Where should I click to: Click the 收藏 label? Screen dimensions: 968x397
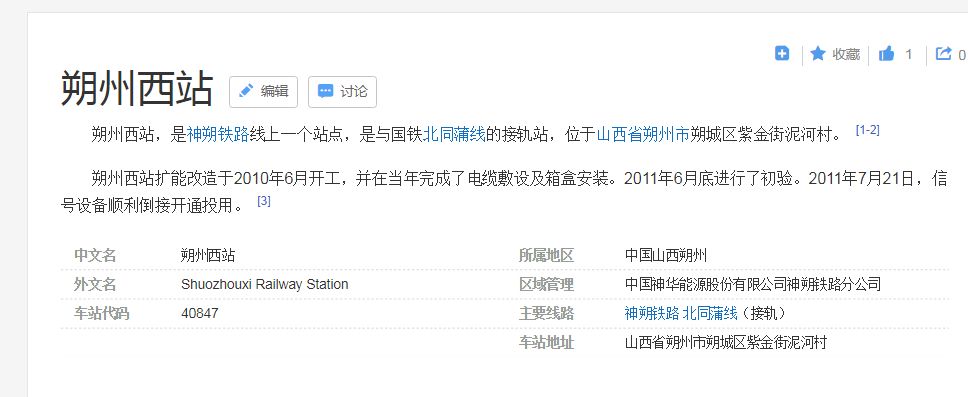[846, 54]
